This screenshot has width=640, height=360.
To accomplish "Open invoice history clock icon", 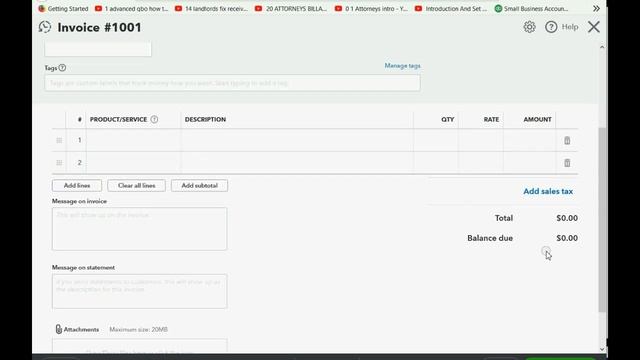I will pos(45,27).
